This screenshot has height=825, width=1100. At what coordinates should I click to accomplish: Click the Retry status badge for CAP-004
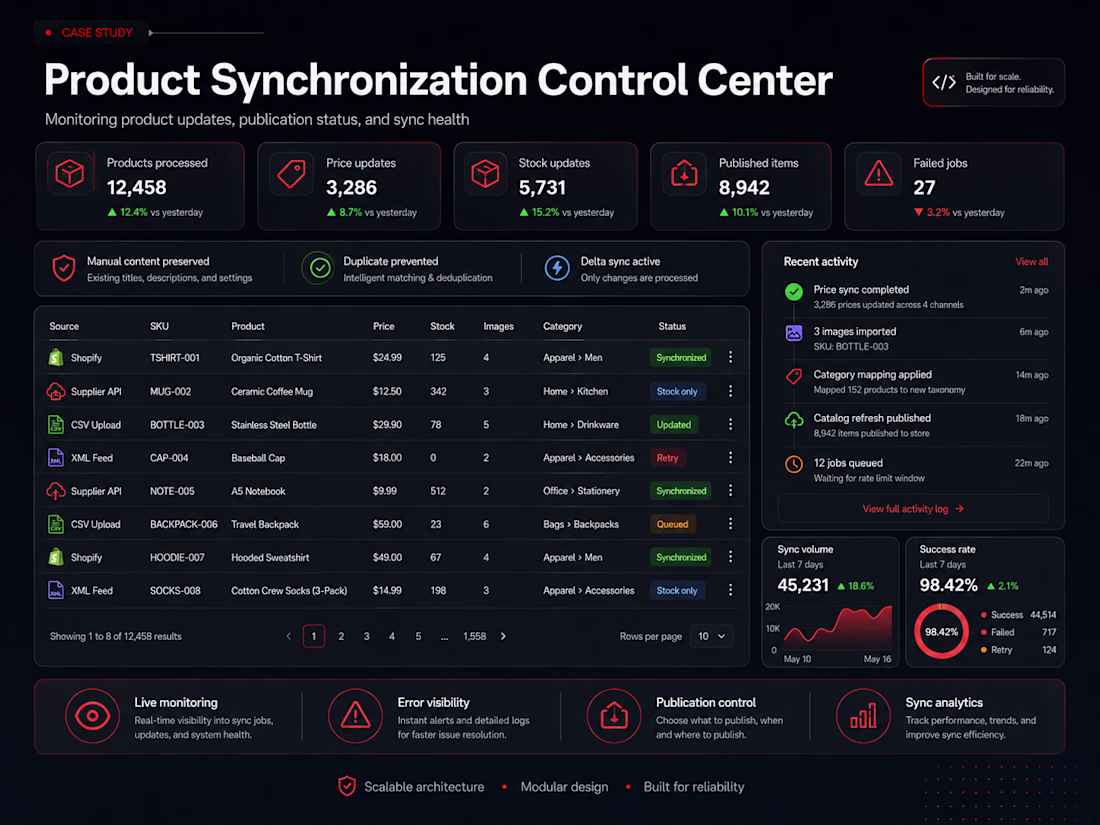667,457
